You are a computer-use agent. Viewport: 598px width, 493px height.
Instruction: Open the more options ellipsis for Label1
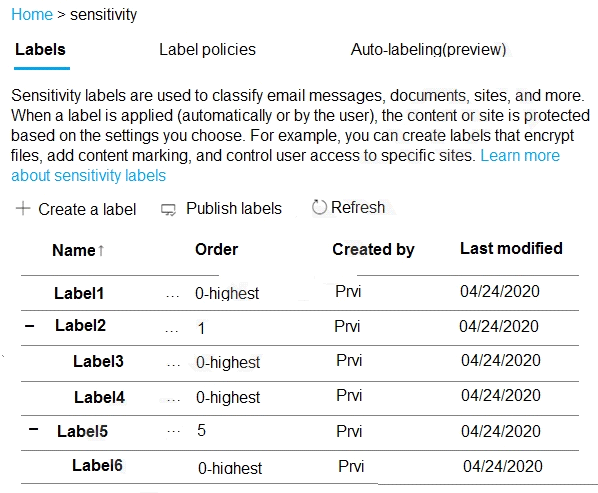[x=172, y=296]
